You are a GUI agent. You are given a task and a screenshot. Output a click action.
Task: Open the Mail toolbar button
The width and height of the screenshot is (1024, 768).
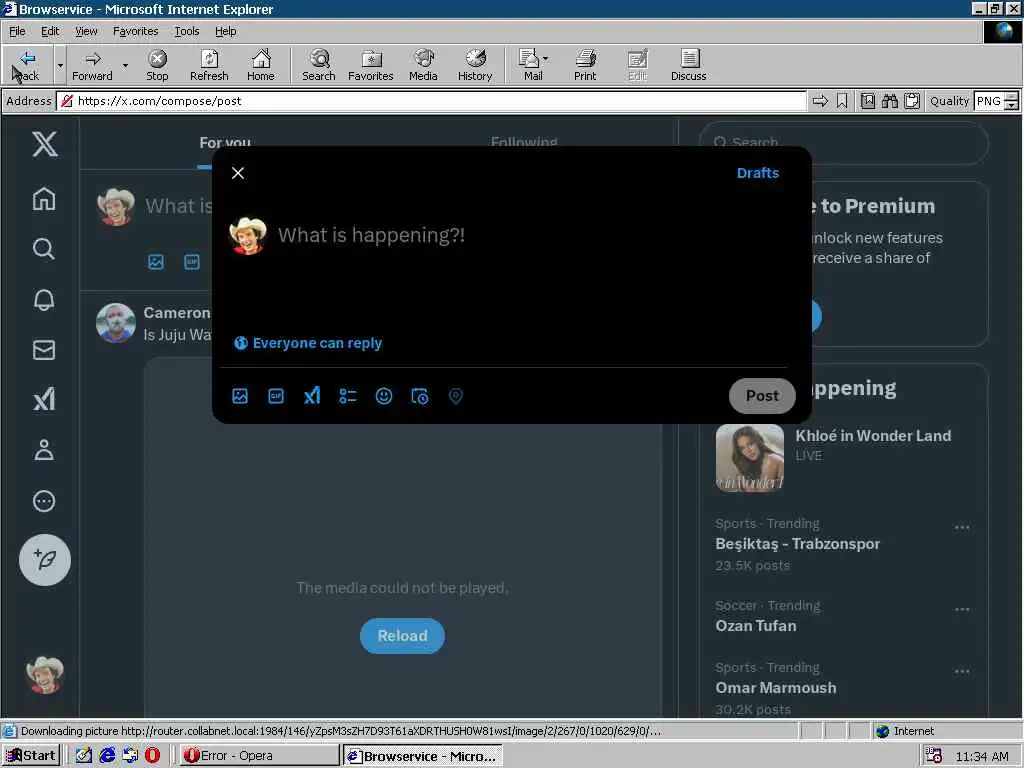[x=533, y=65]
